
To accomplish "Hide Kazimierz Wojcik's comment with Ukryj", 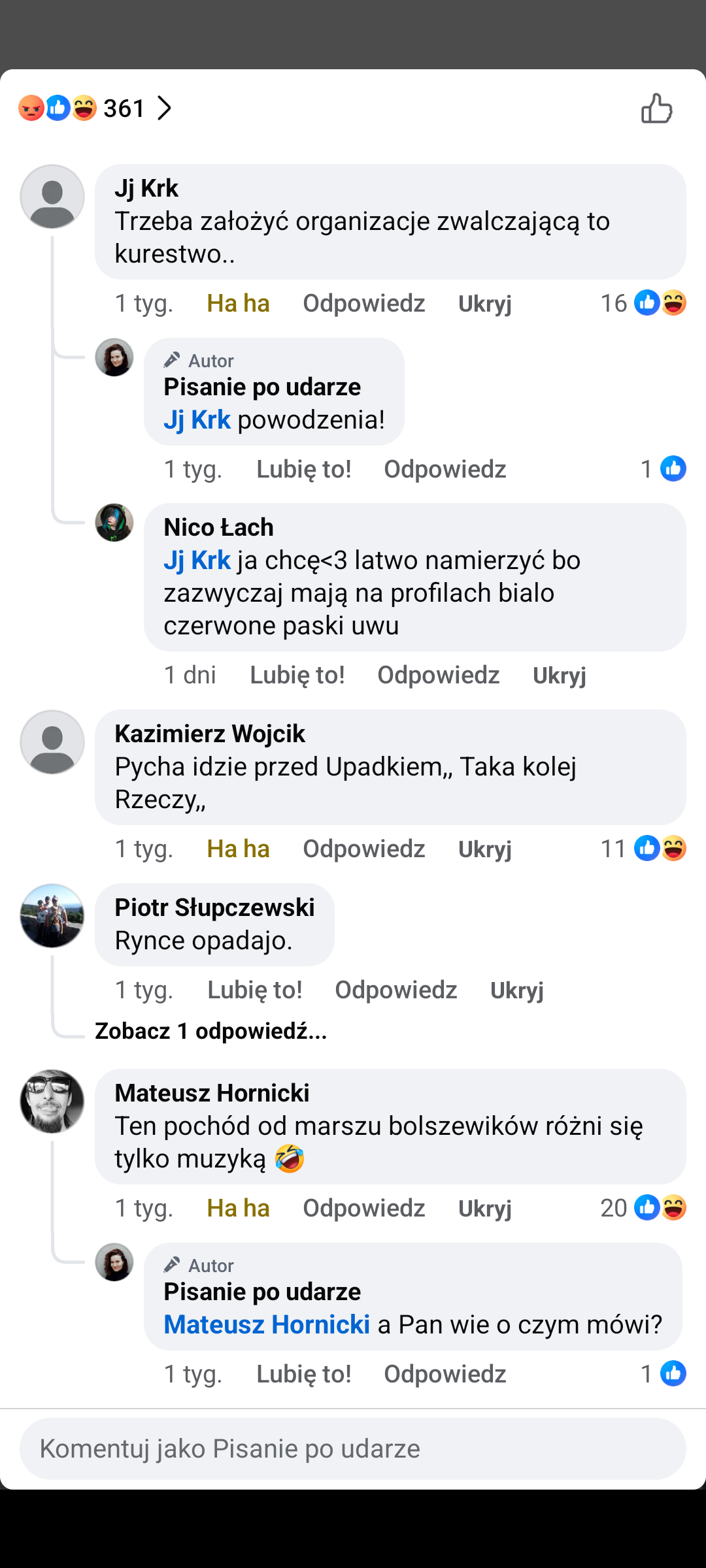I will pyautogui.click(x=485, y=849).
